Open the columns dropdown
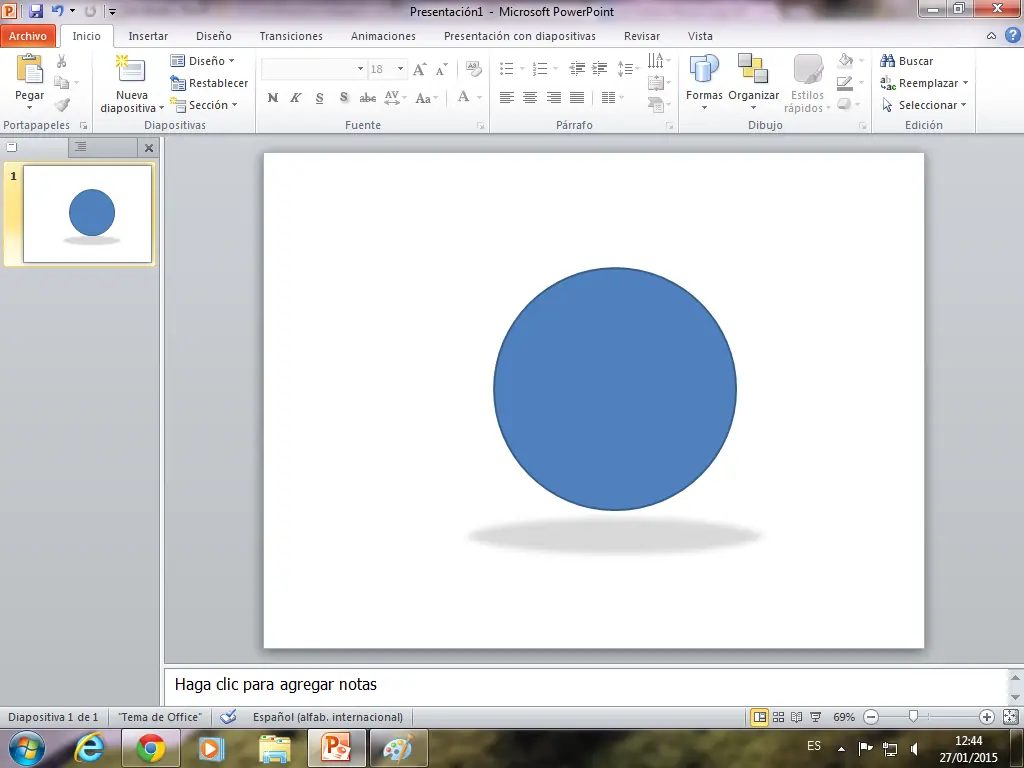This screenshot has height=768, width=1024. pyautogui.click(x=613, y=98)
